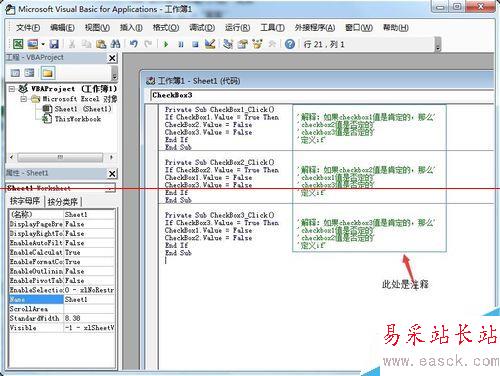Image resolution: width=500 pixels, height=376 pixels.
Task: Run the macro with green play icon
Action: click(x=166, y=44)
